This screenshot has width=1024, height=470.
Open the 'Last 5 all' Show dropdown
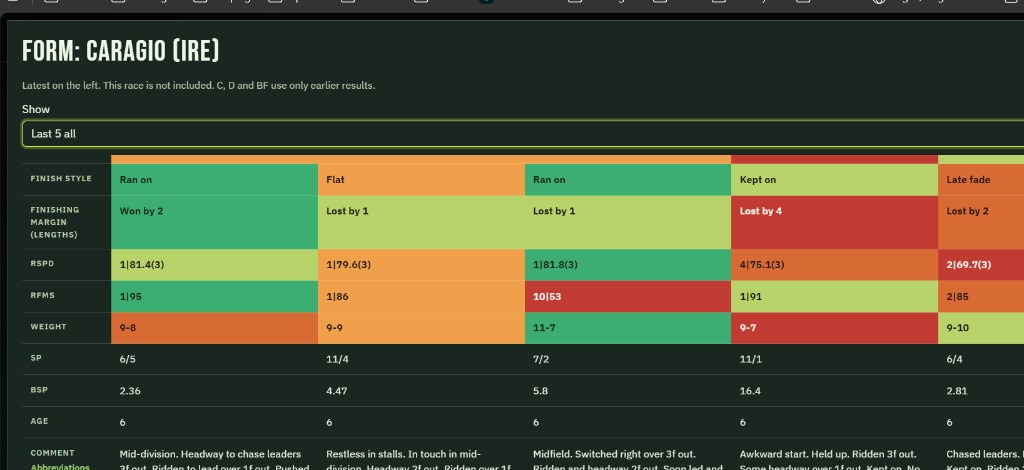point(522,133)
